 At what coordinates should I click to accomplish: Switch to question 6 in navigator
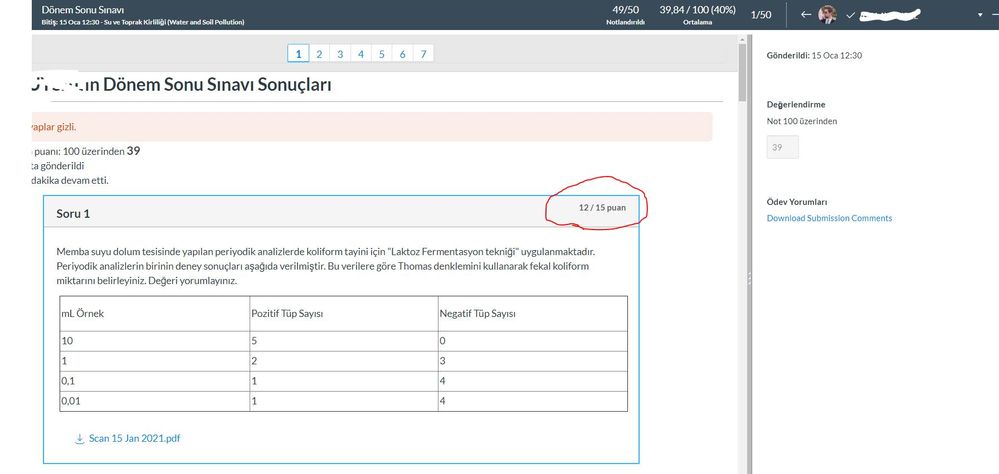pos(403,54)
